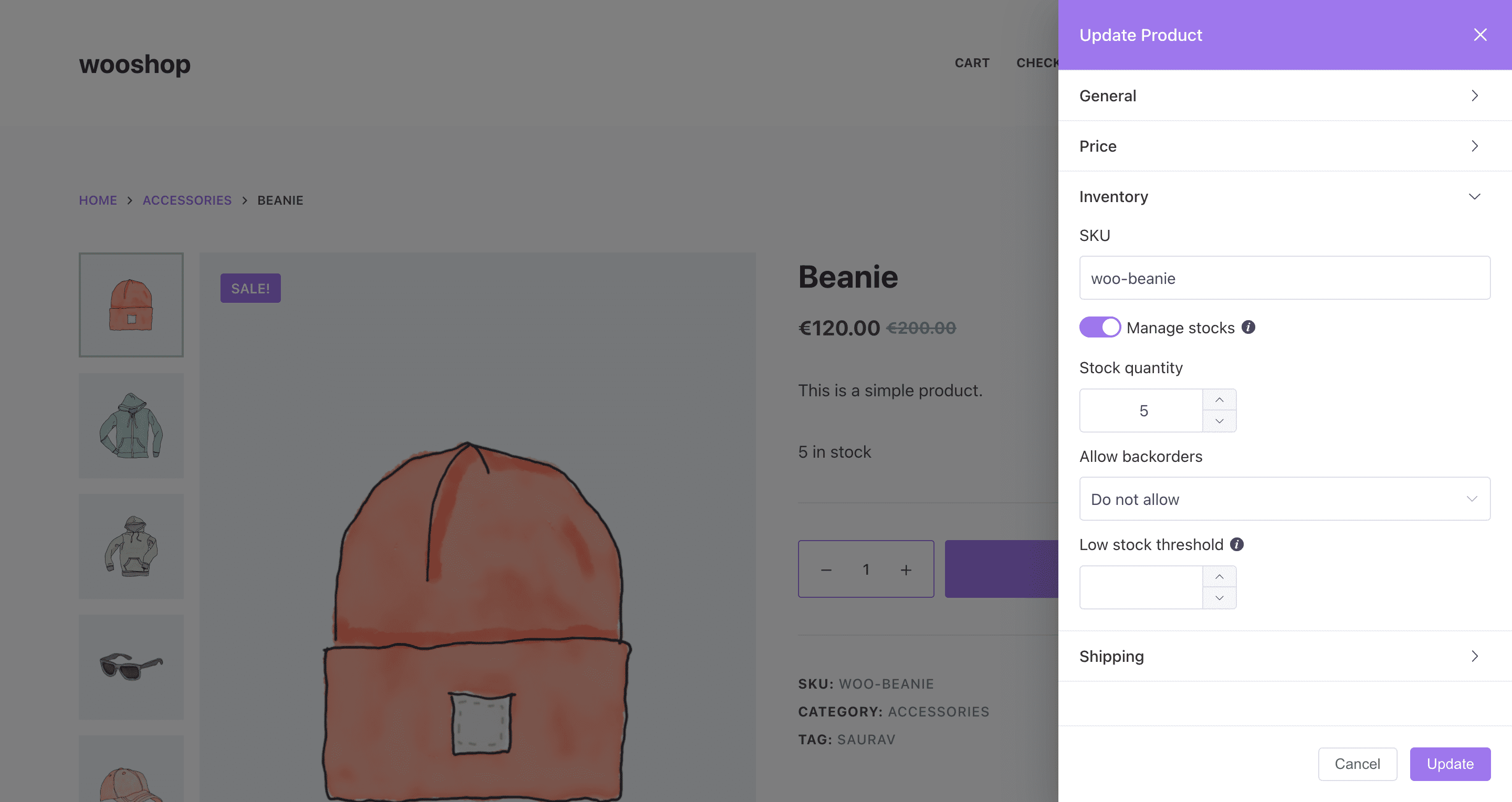Click the cart thumbnail of the beanie hat
This screenshot has width=1512, height=802.
coord(131,304)
